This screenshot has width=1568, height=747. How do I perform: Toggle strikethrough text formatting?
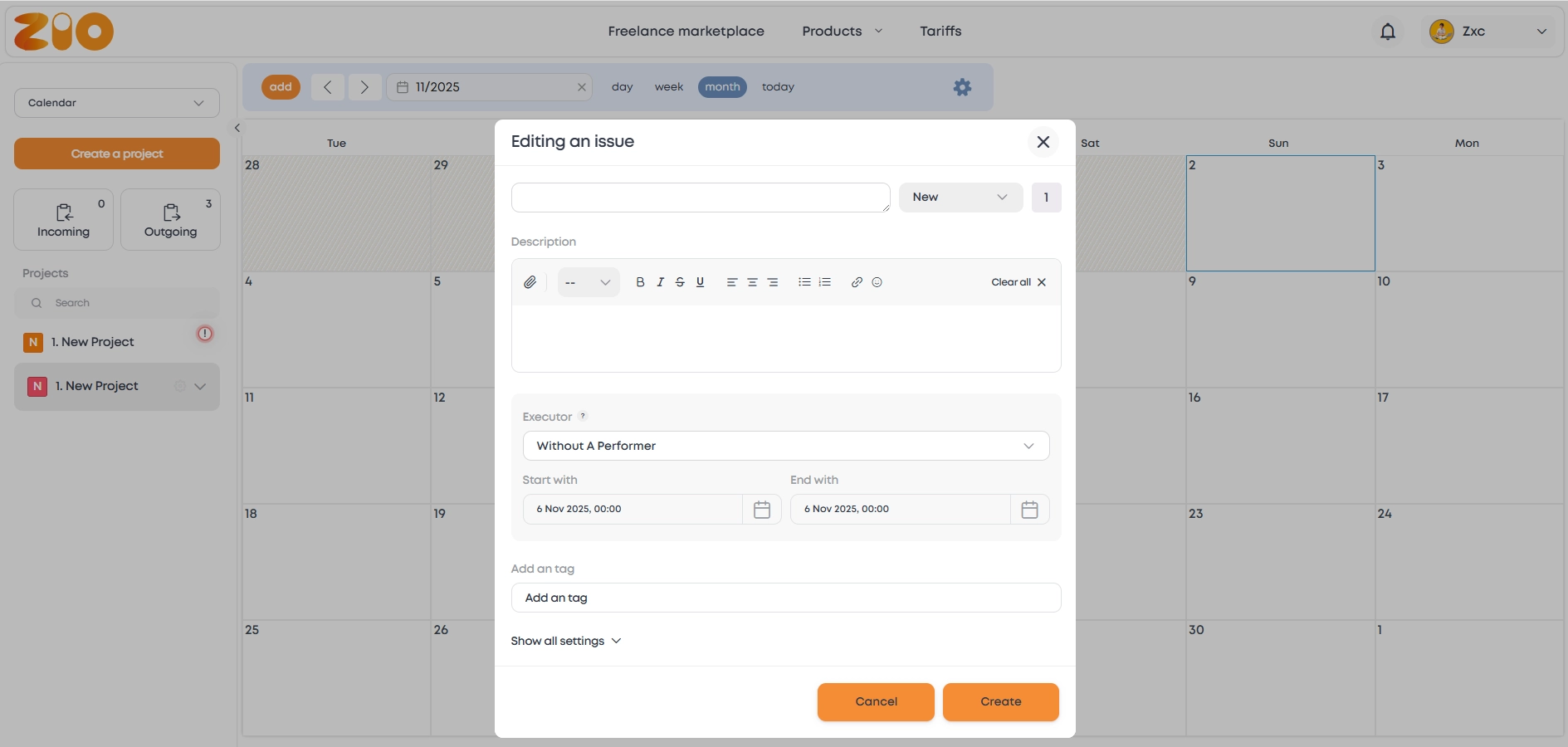pyautogui.click(x=680, y=282)
